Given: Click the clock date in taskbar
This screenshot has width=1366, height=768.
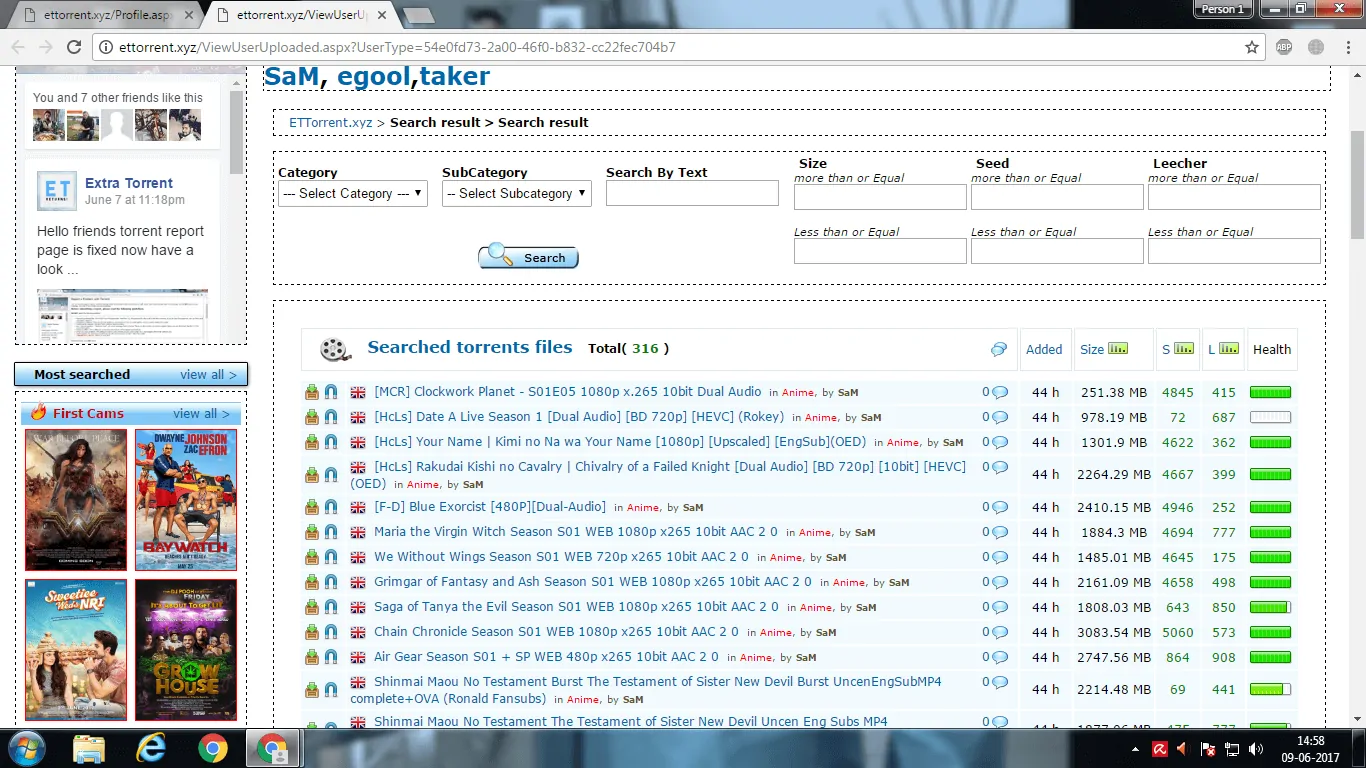Looking at the screenshot, I should point(1309,749).
